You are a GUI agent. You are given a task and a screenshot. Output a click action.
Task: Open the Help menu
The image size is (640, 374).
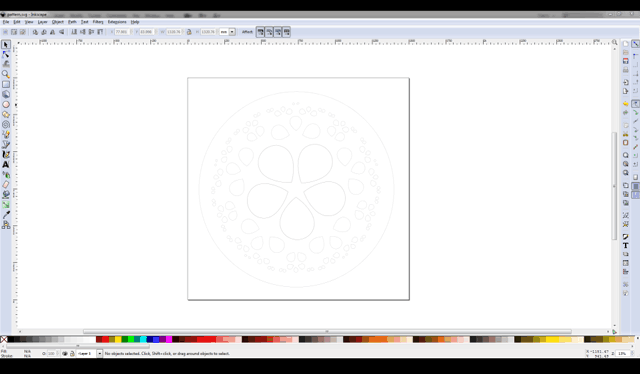point(135,22)
